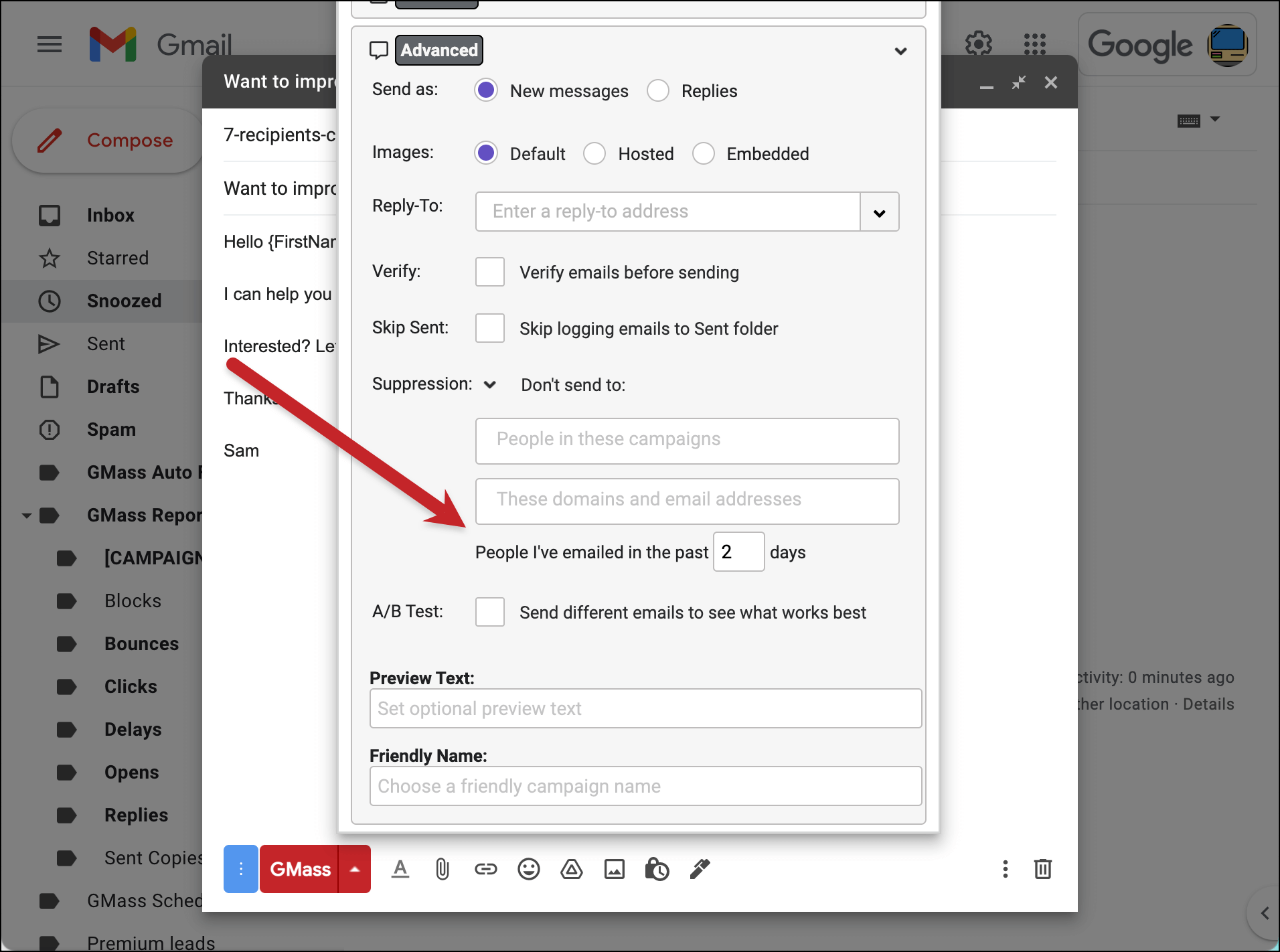The width and height of the screenshot is (1280, 952).
Task: Click the input tools keyboard icon
Action: tap(1189, 121)
